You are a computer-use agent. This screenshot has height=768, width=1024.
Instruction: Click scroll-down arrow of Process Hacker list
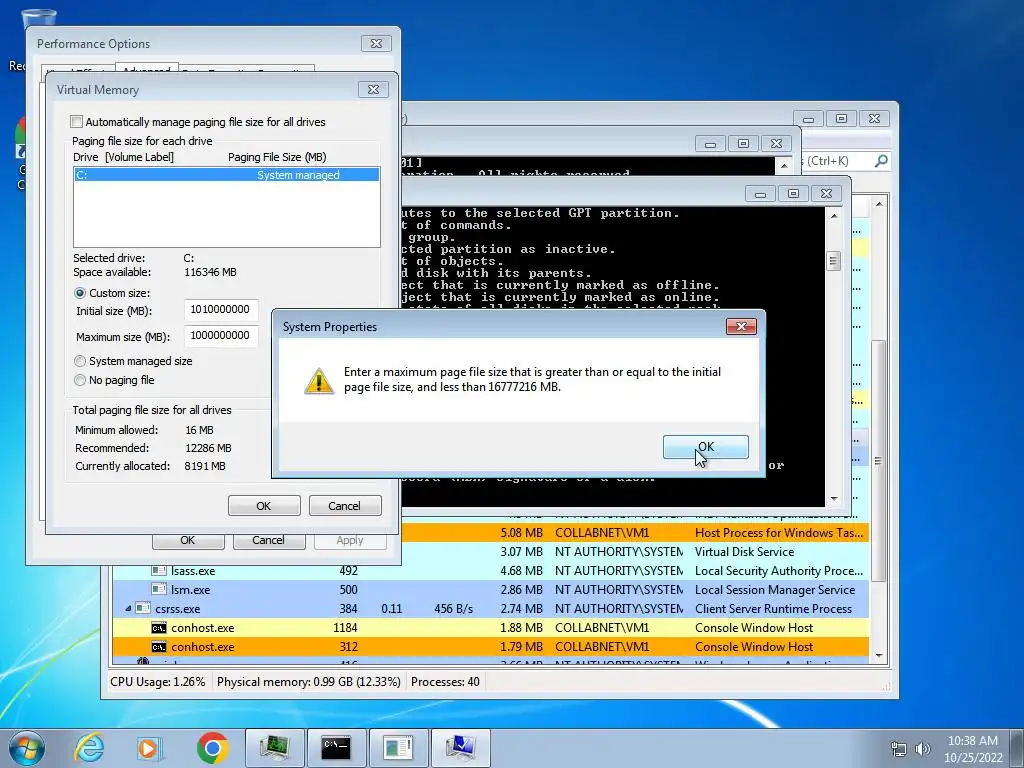pos(879,656)
